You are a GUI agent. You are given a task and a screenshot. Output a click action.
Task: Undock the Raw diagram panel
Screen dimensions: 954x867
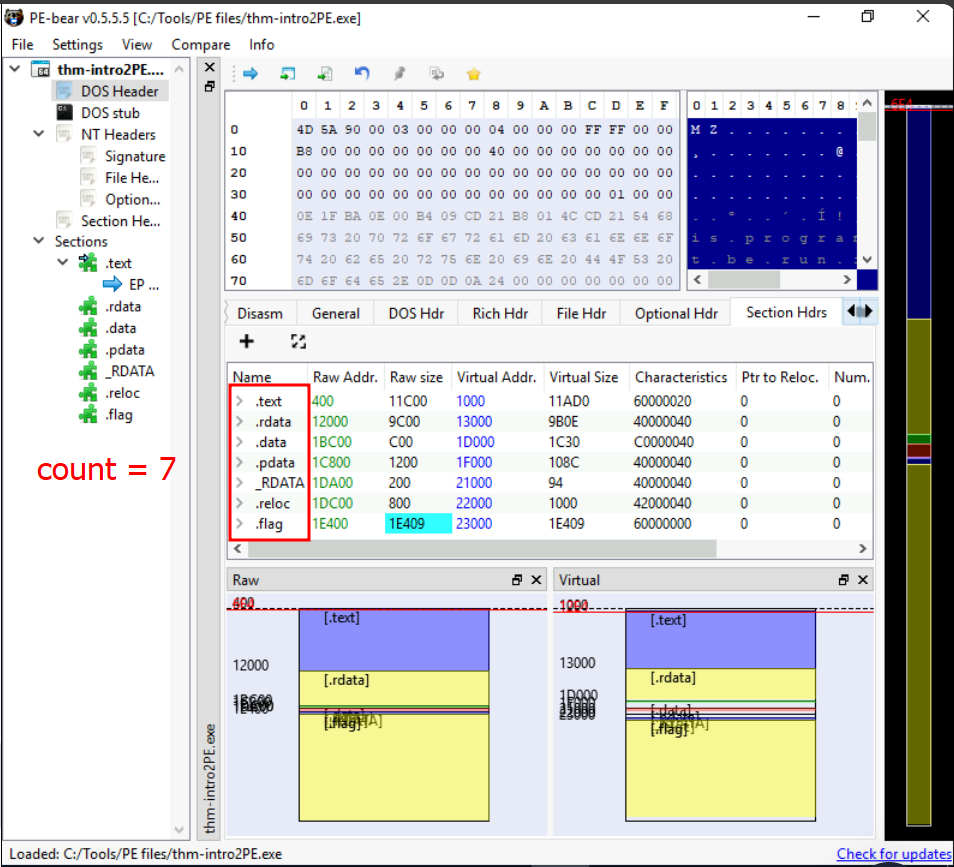517,580
